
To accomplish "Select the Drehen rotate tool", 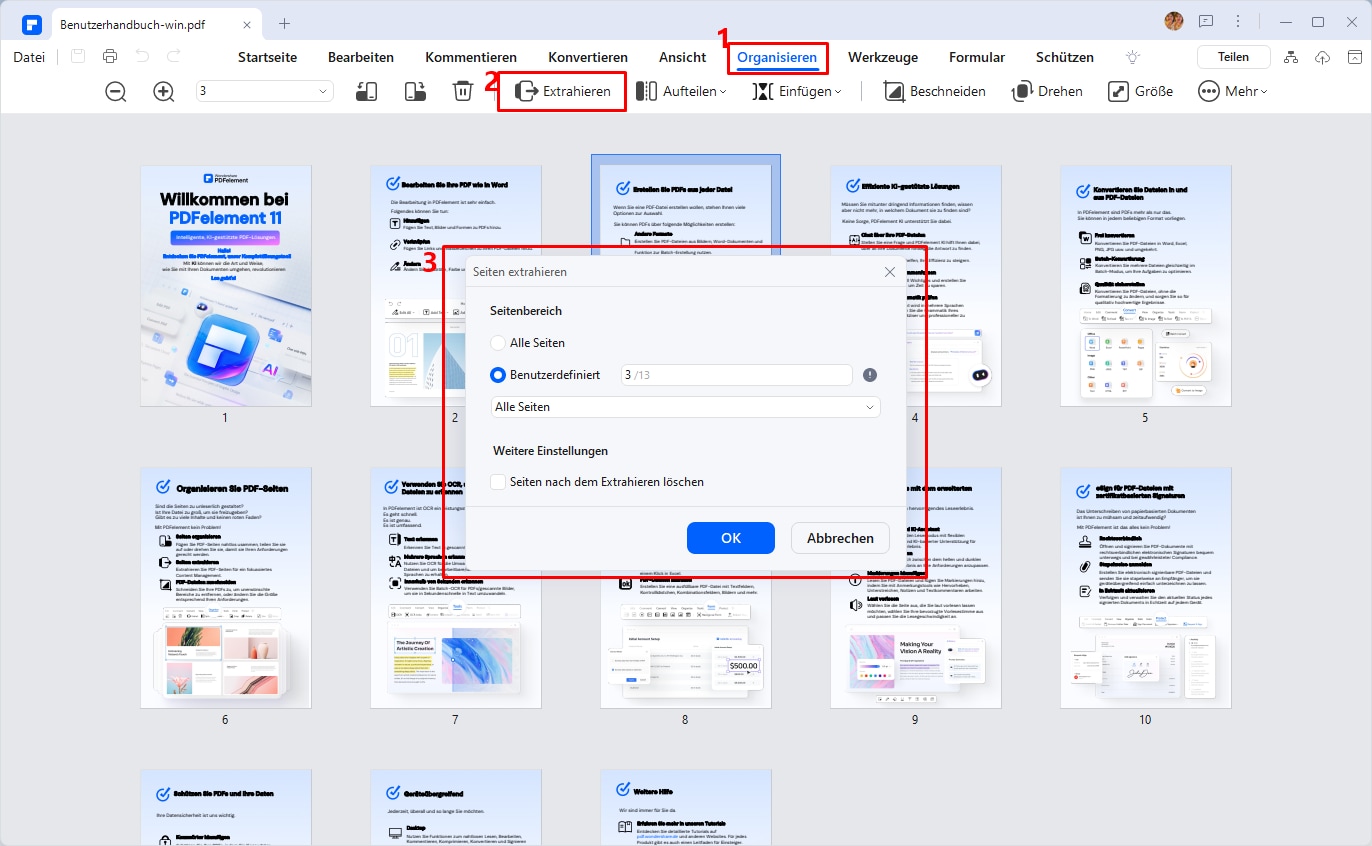I will (1047, 91).
